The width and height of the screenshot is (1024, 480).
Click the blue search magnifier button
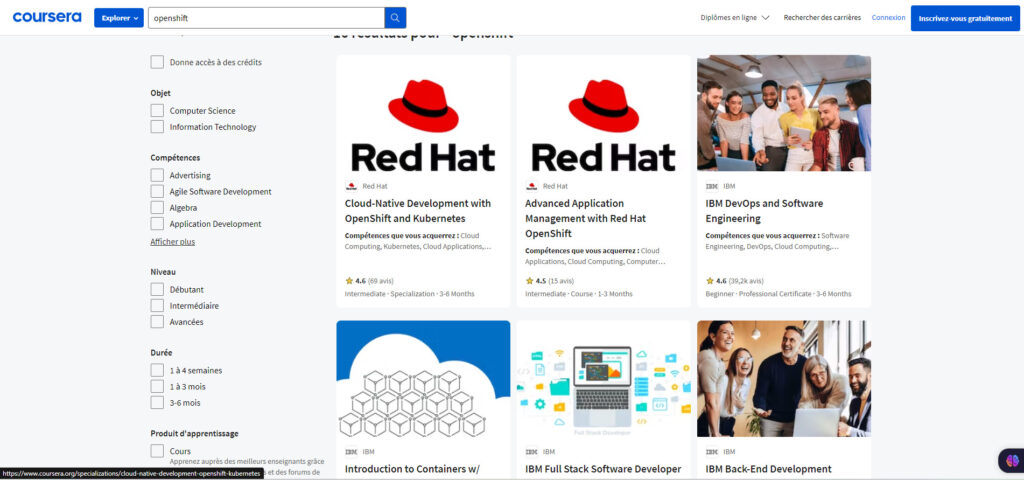395,18
